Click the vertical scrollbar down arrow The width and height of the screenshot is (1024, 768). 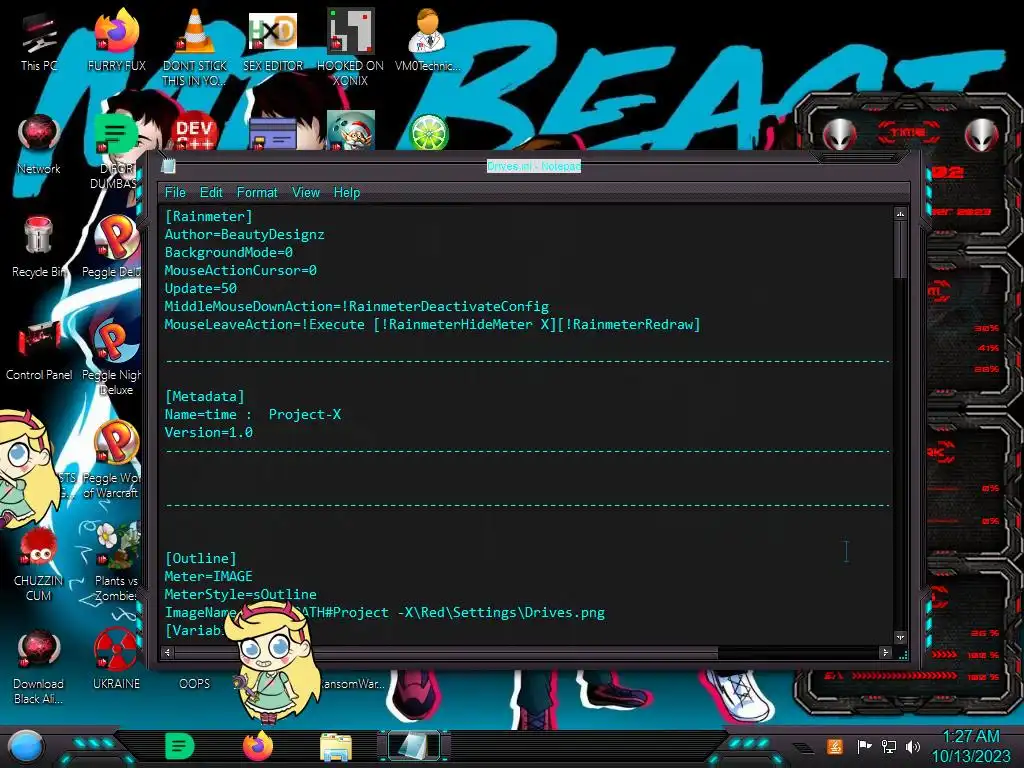pyautogui.click(x=900, y=637)
